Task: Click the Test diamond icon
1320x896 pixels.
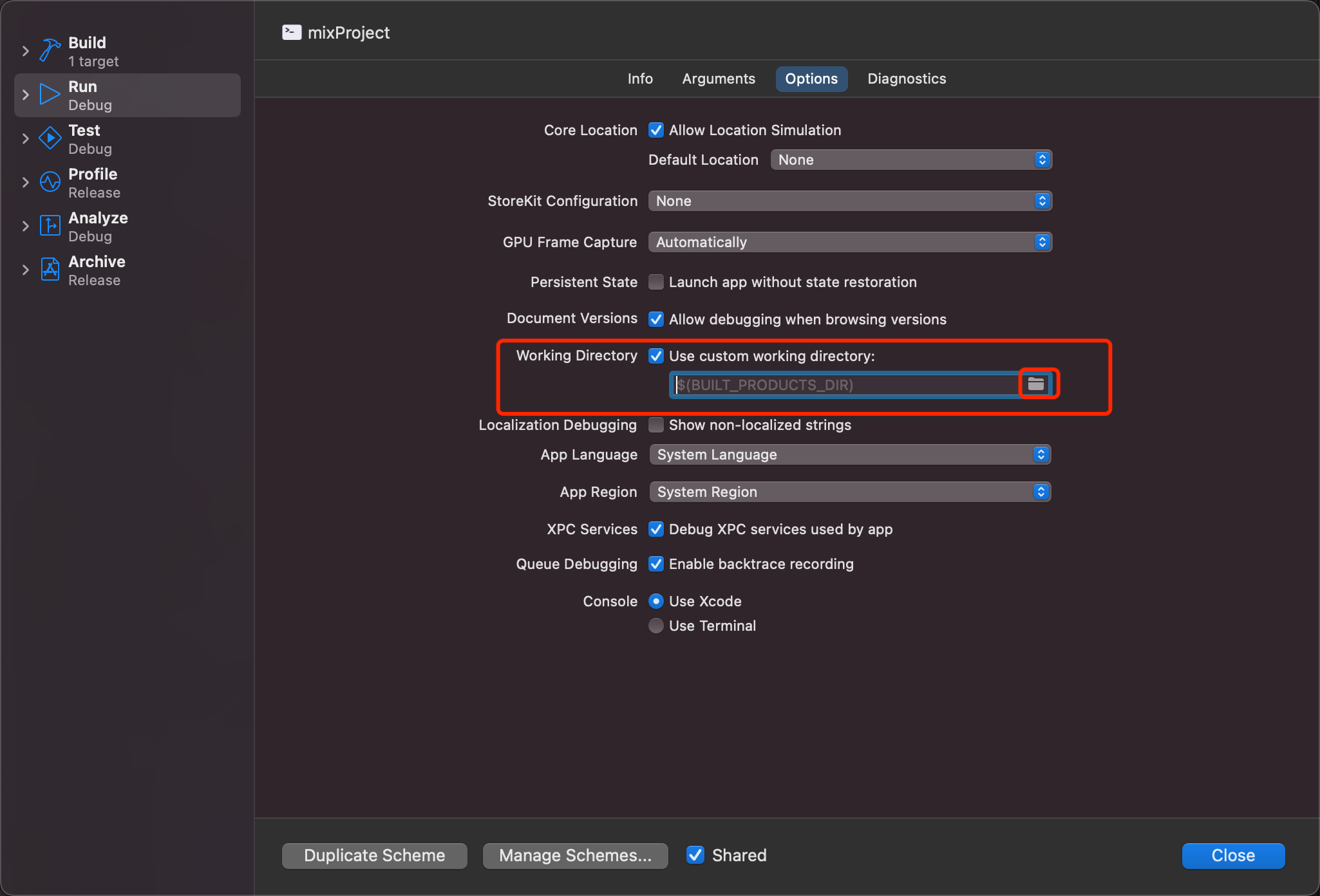Action: click(50, 138)
